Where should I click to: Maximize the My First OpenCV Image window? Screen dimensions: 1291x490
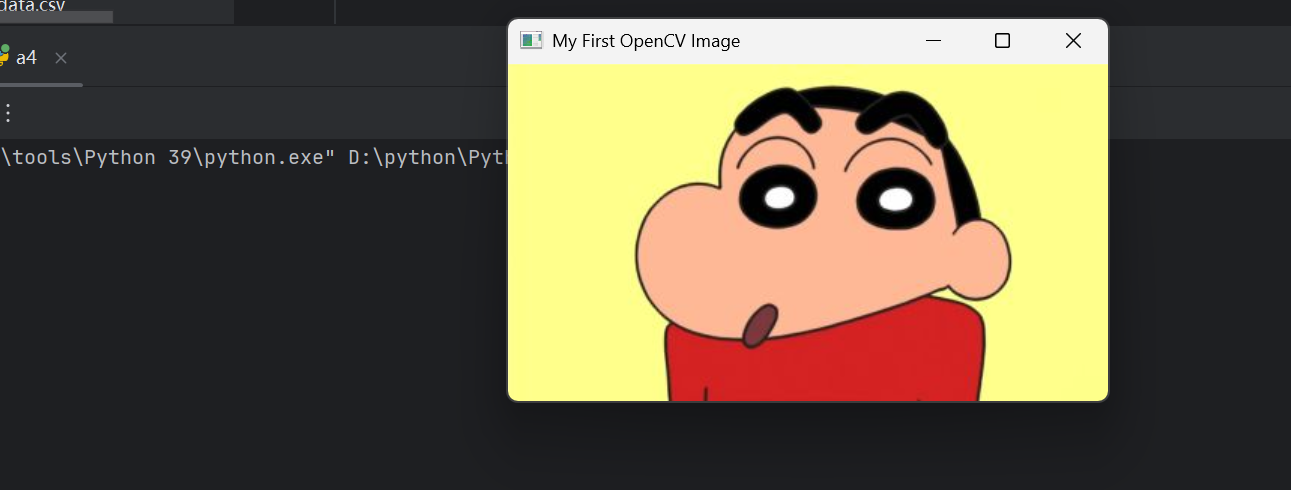[1002, 41]
